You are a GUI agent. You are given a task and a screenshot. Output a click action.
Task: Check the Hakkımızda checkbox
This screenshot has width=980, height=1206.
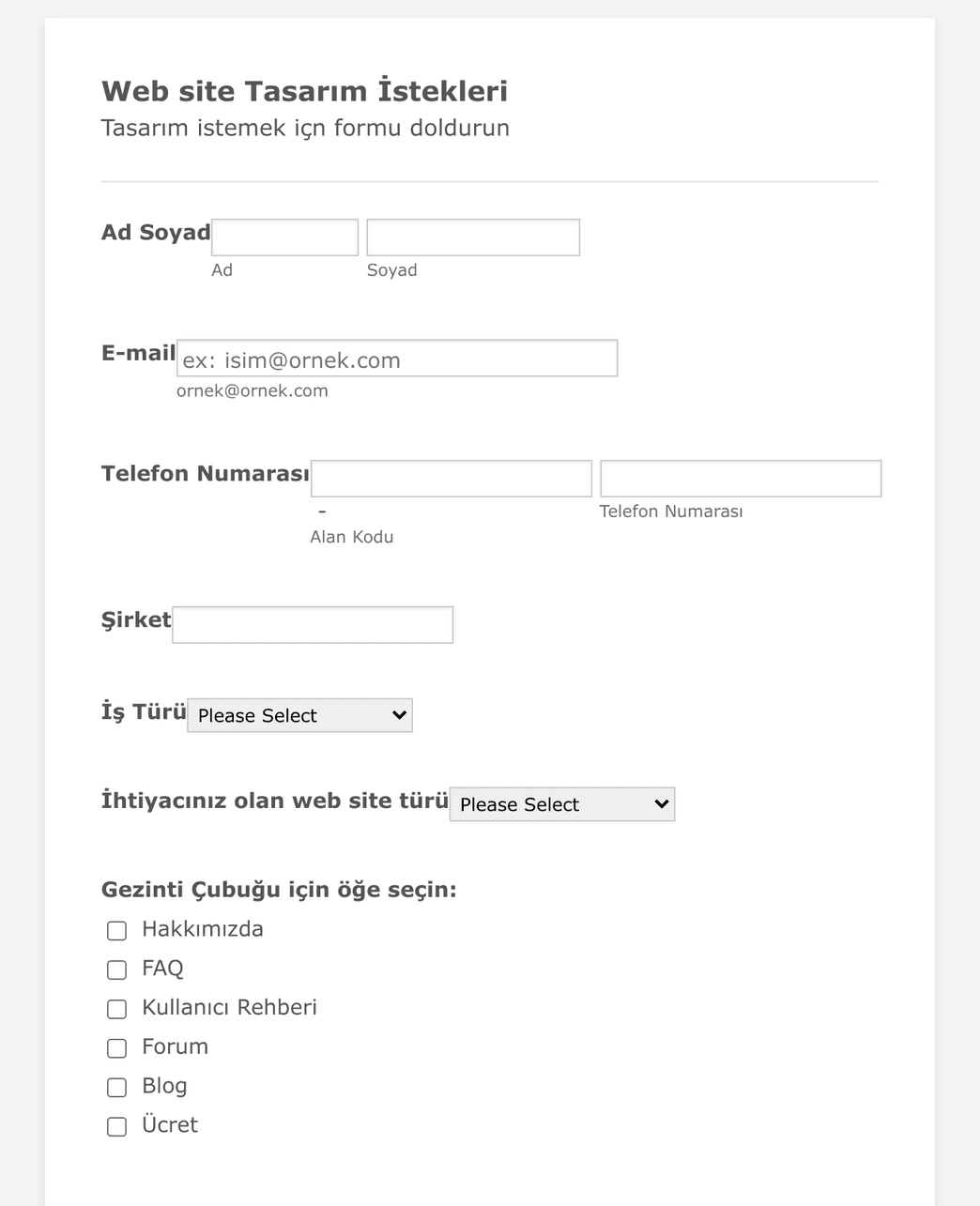(x=116, y=930)
